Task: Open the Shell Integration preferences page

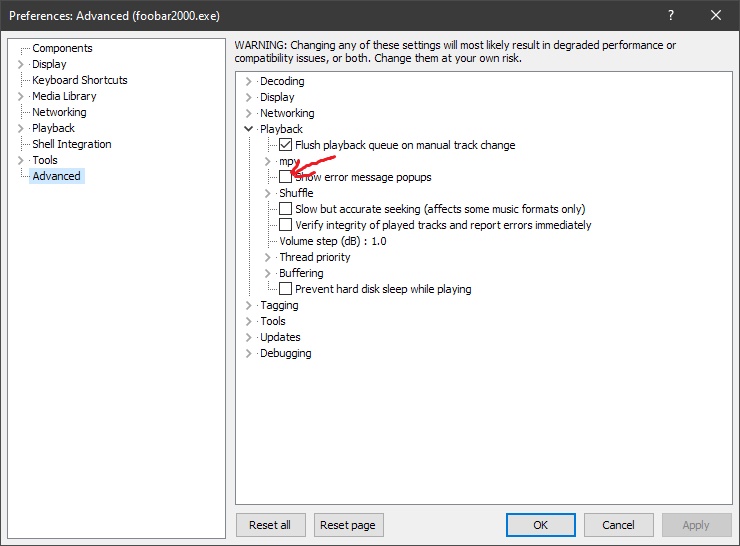Action: point(72,144)
